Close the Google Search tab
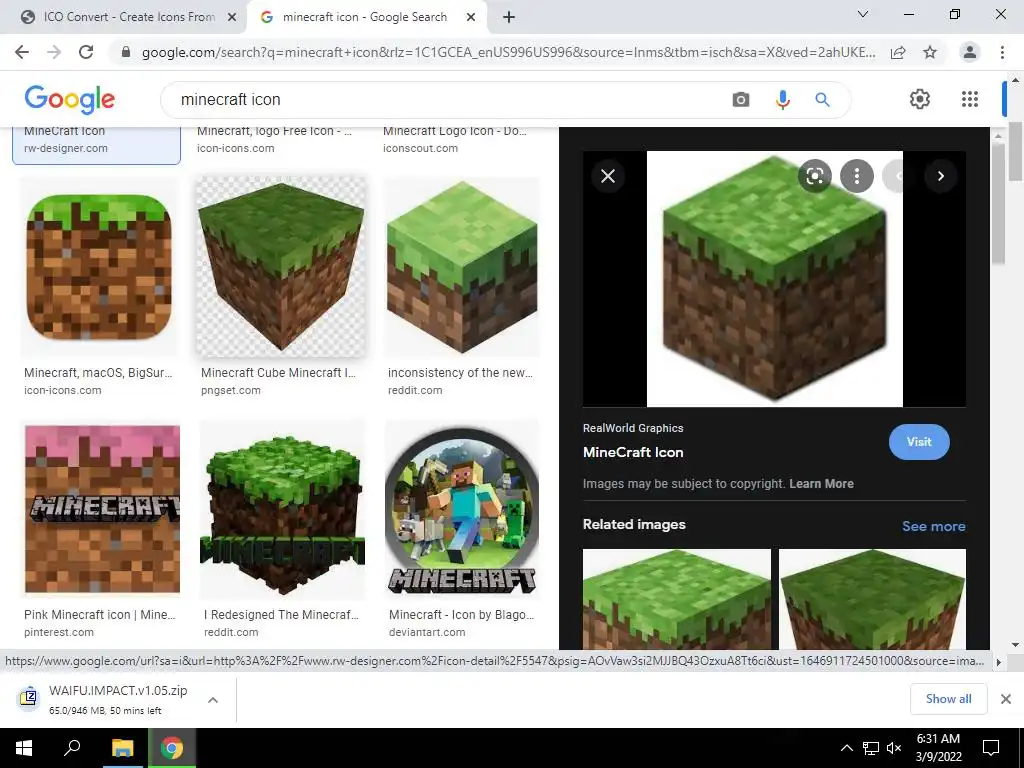The height and width of the screenshot is (768, 1024). (x=471, y=17)
